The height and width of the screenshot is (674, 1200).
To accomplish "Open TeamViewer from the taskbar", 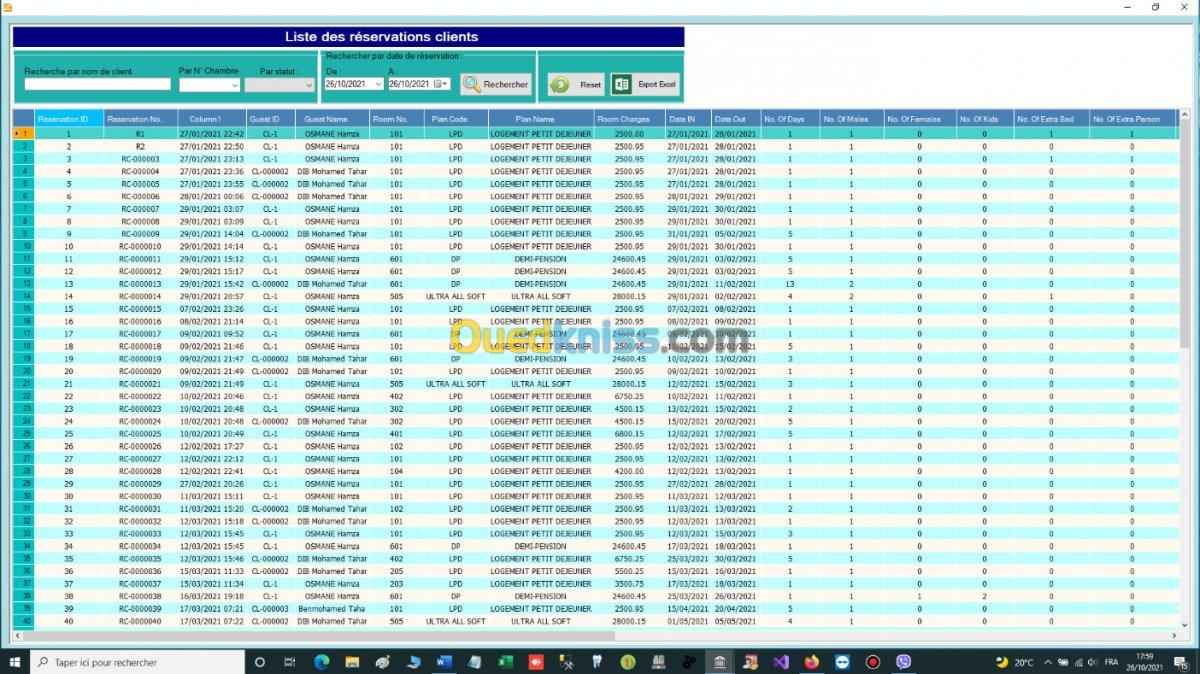I will (x=842, y=662).
